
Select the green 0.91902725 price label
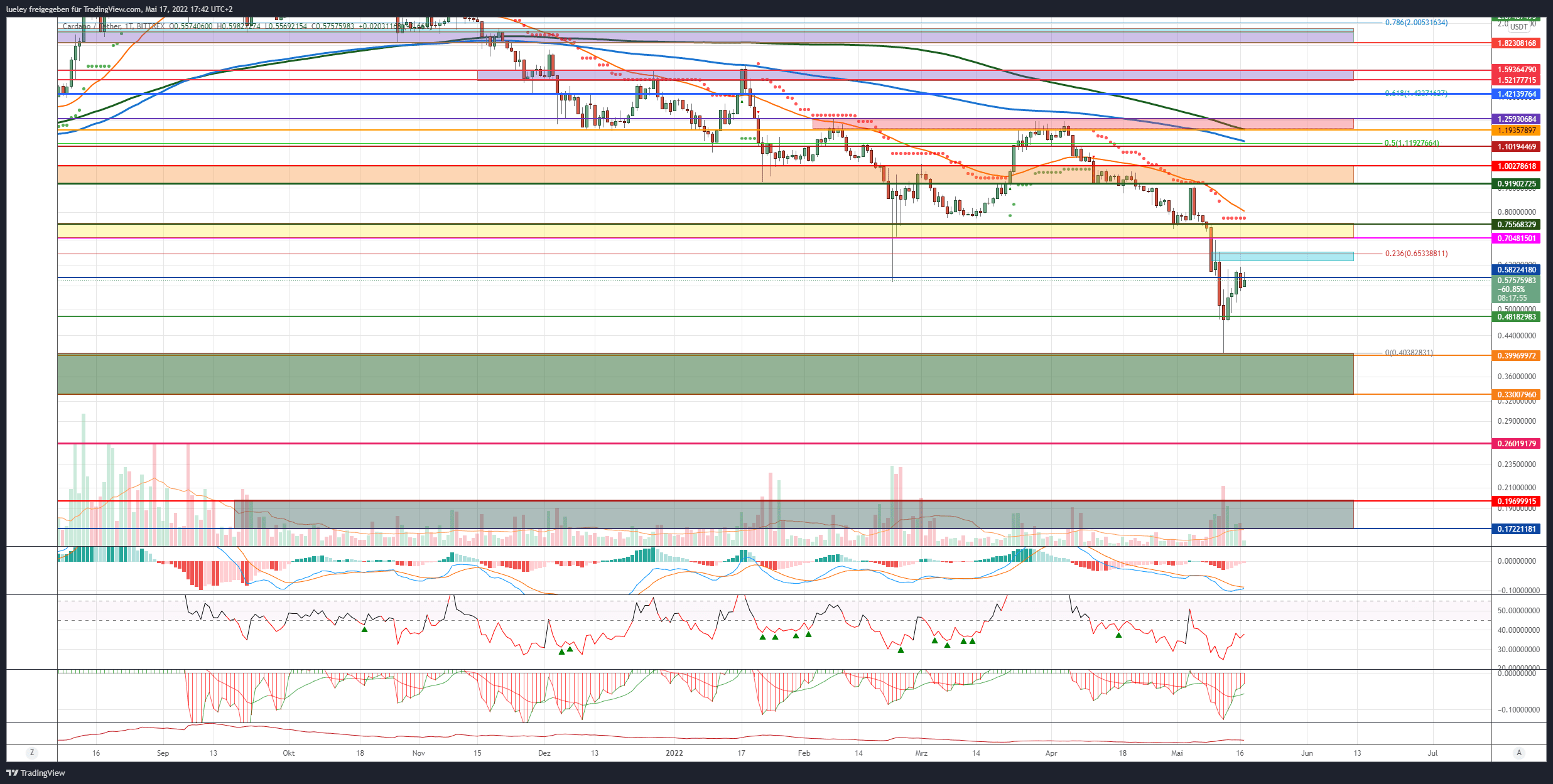[1515, 184]
